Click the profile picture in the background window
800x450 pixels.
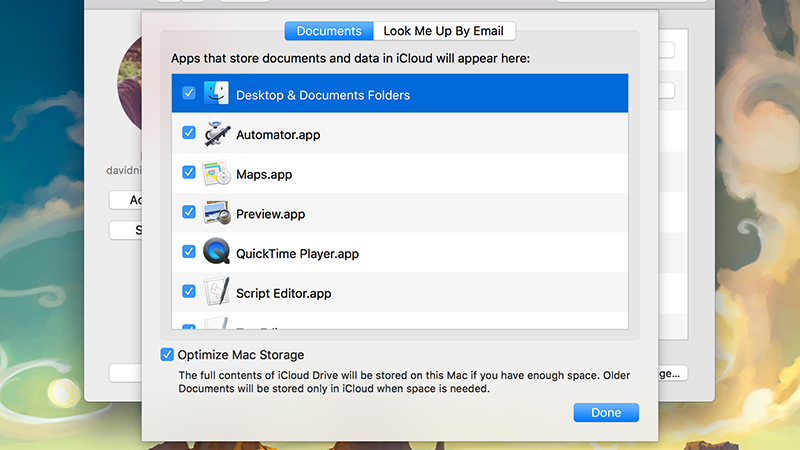(x=130, y=84)
